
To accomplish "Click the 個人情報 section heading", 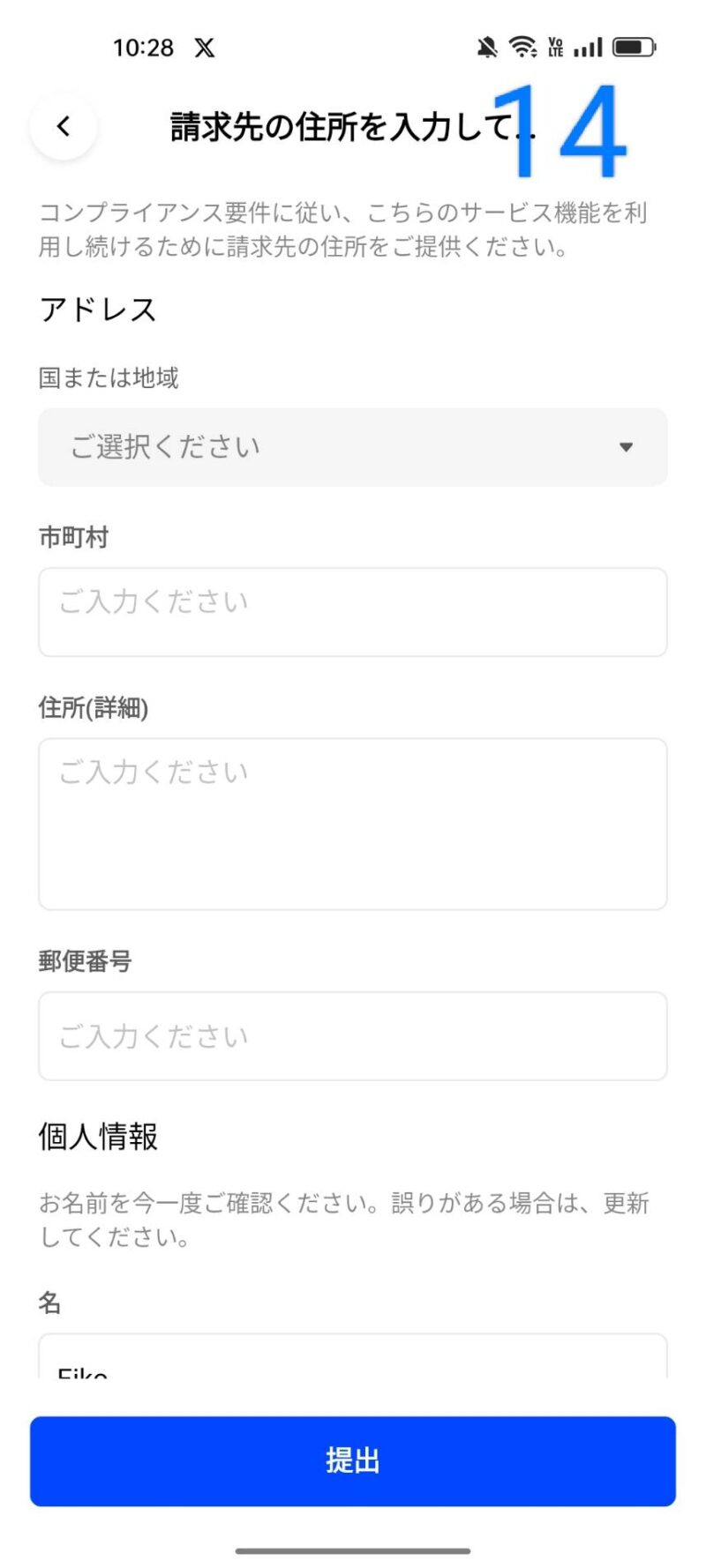I will click(98, 1137).
